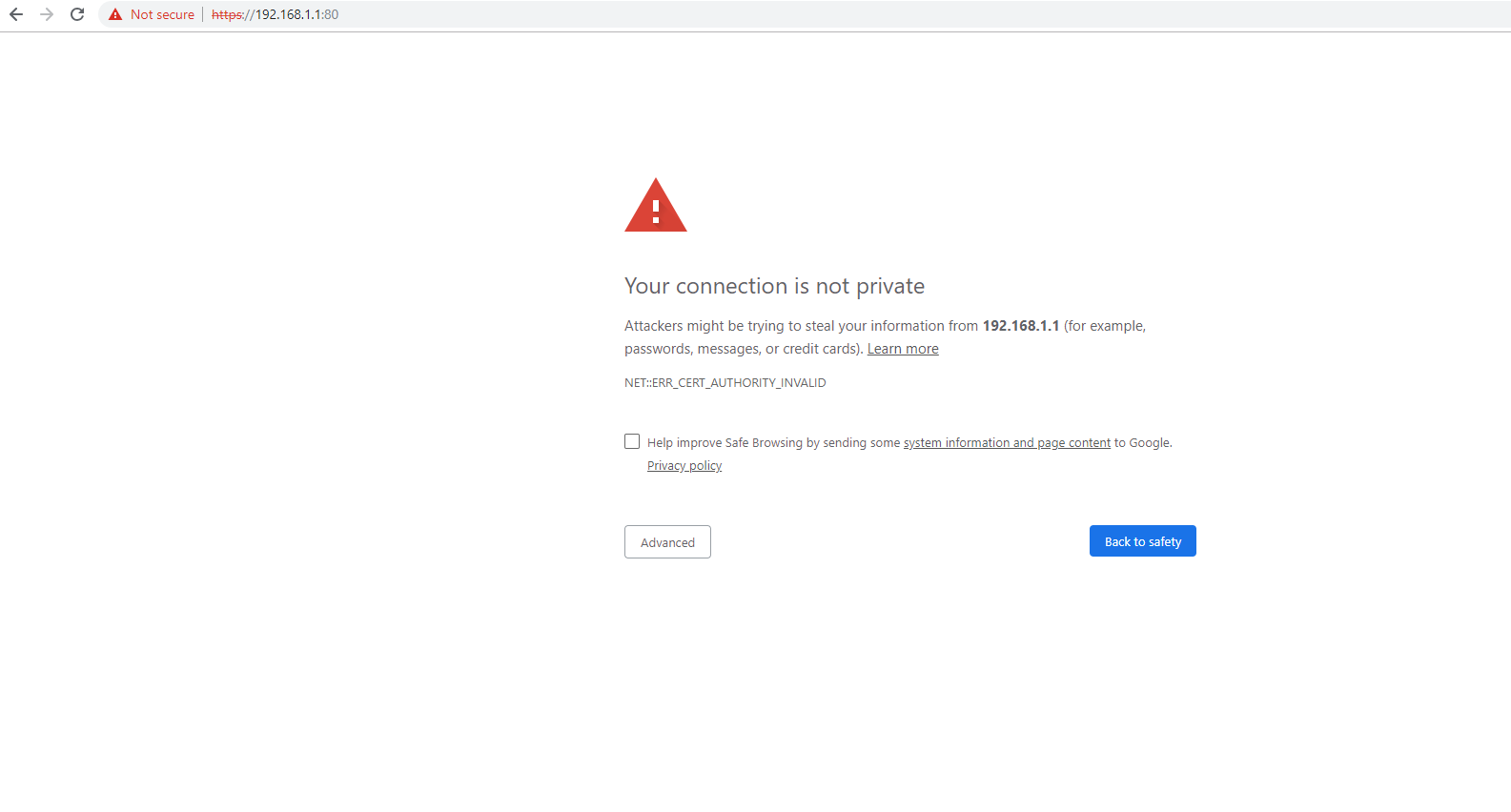The image size is (1511, 812).
Task: Focus the address bar on 192.168.1.1
Action: coord(288,14)
